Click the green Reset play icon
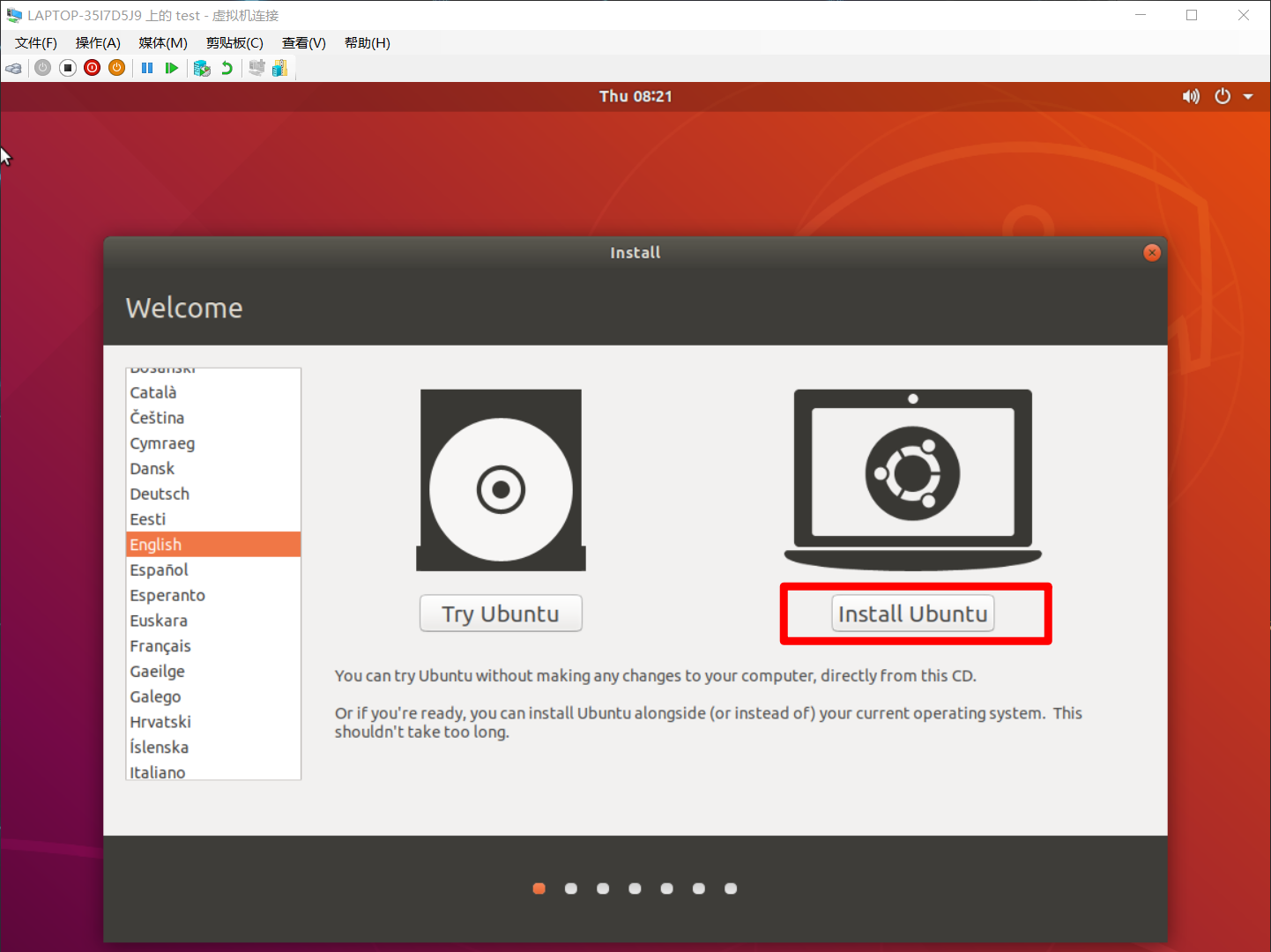 (172, 68)
